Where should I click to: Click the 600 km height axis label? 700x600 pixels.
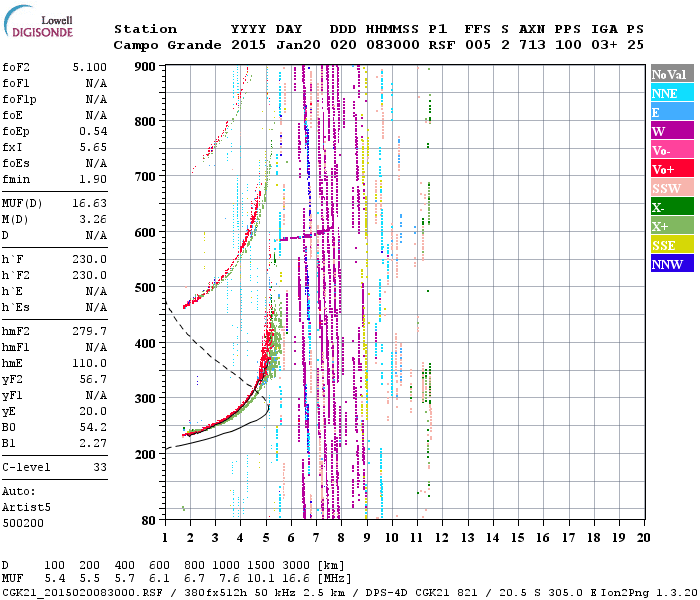[x=145, y=233]
